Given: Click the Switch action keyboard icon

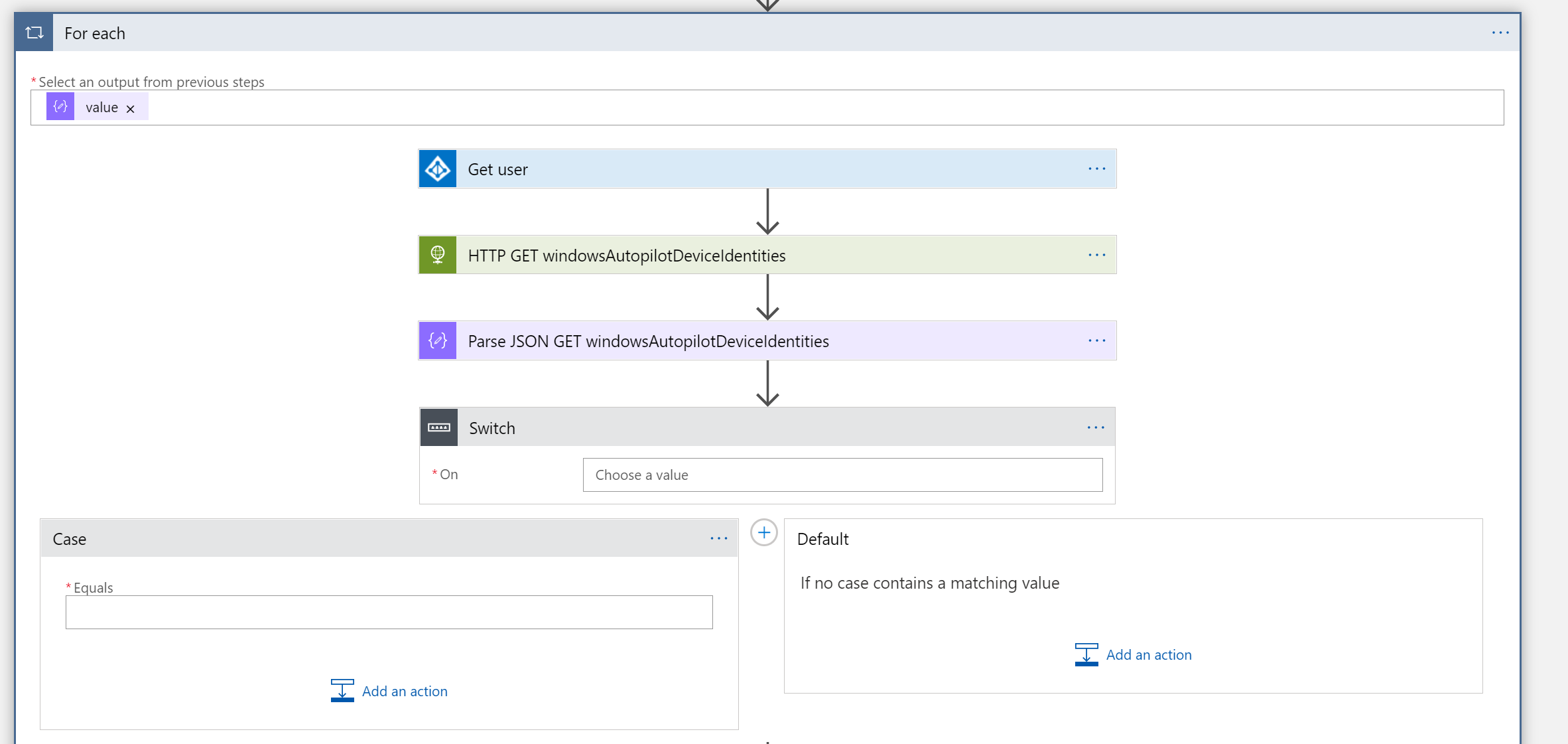Looking at the screenshot, I should coord(438,427).
